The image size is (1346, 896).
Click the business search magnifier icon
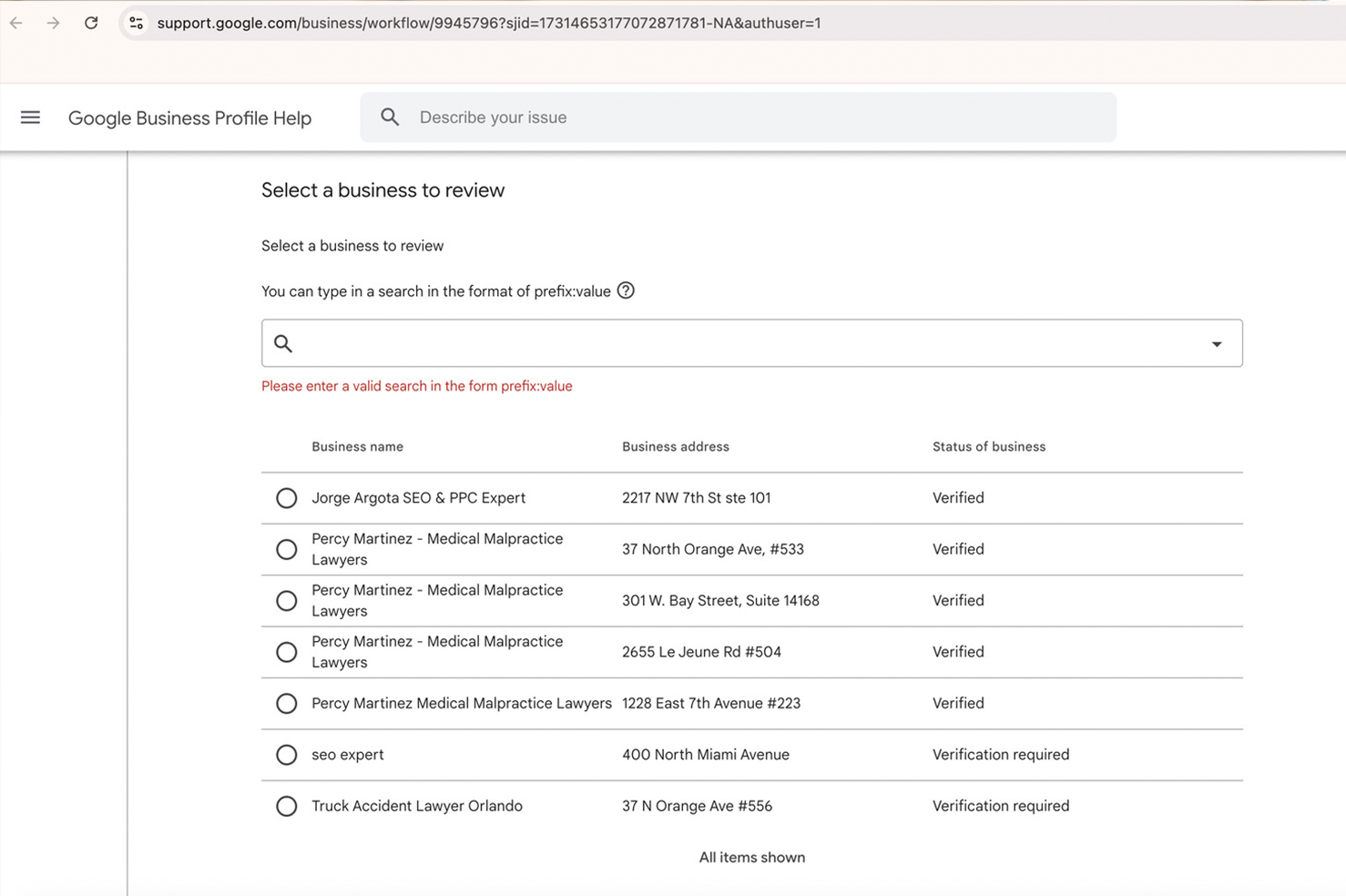pos(283,343)
